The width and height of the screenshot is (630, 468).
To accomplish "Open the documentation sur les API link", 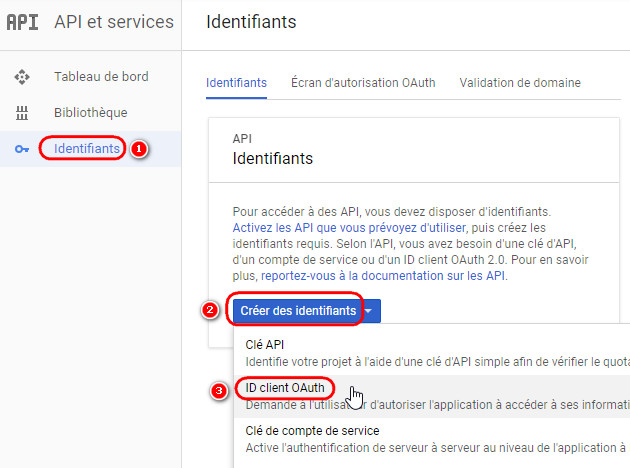I will 384,274.
